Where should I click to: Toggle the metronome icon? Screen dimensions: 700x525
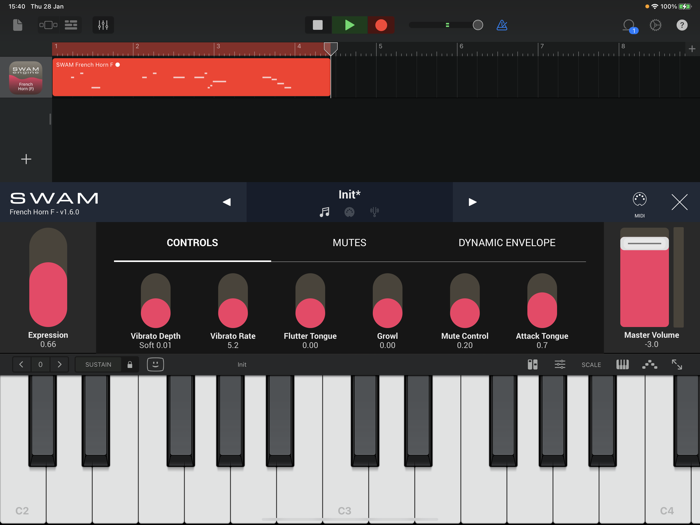tap(502, 25)
